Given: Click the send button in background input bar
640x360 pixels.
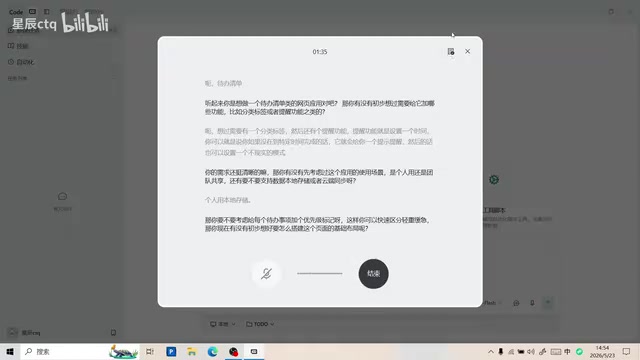Looking at the screenshot, I should pyautogui.click(x=548, y=302).
